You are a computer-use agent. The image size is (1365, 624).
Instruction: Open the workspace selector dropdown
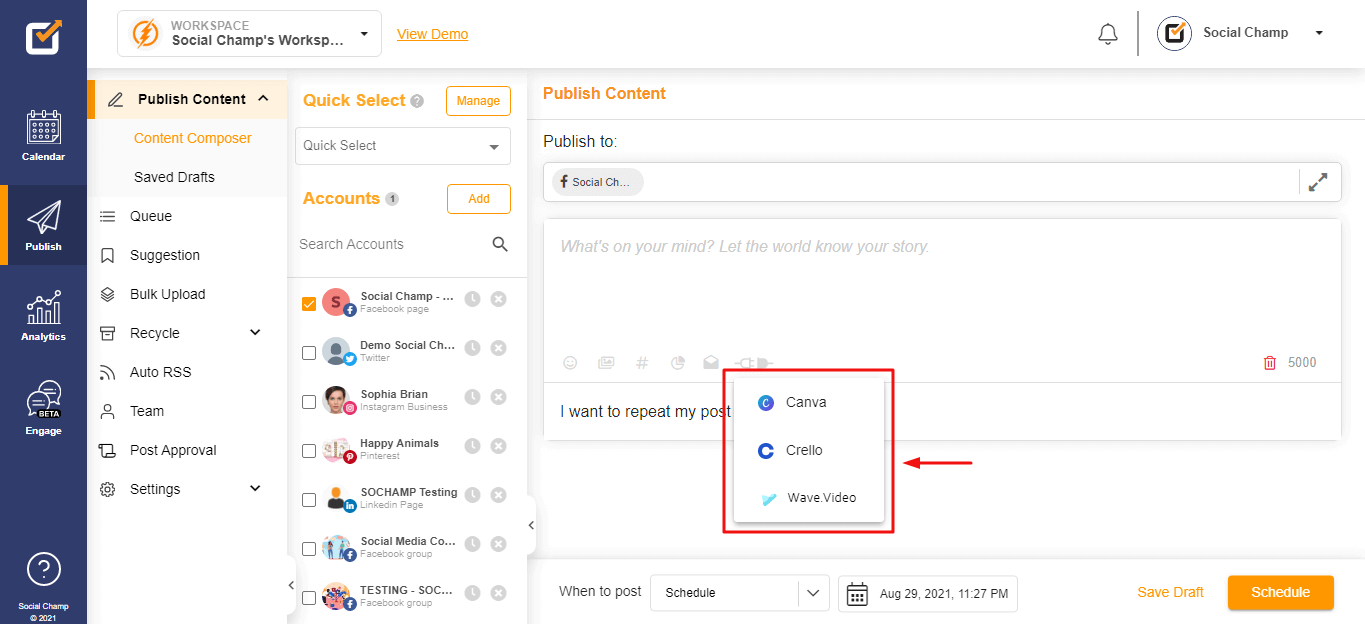[x=249, y=33]
